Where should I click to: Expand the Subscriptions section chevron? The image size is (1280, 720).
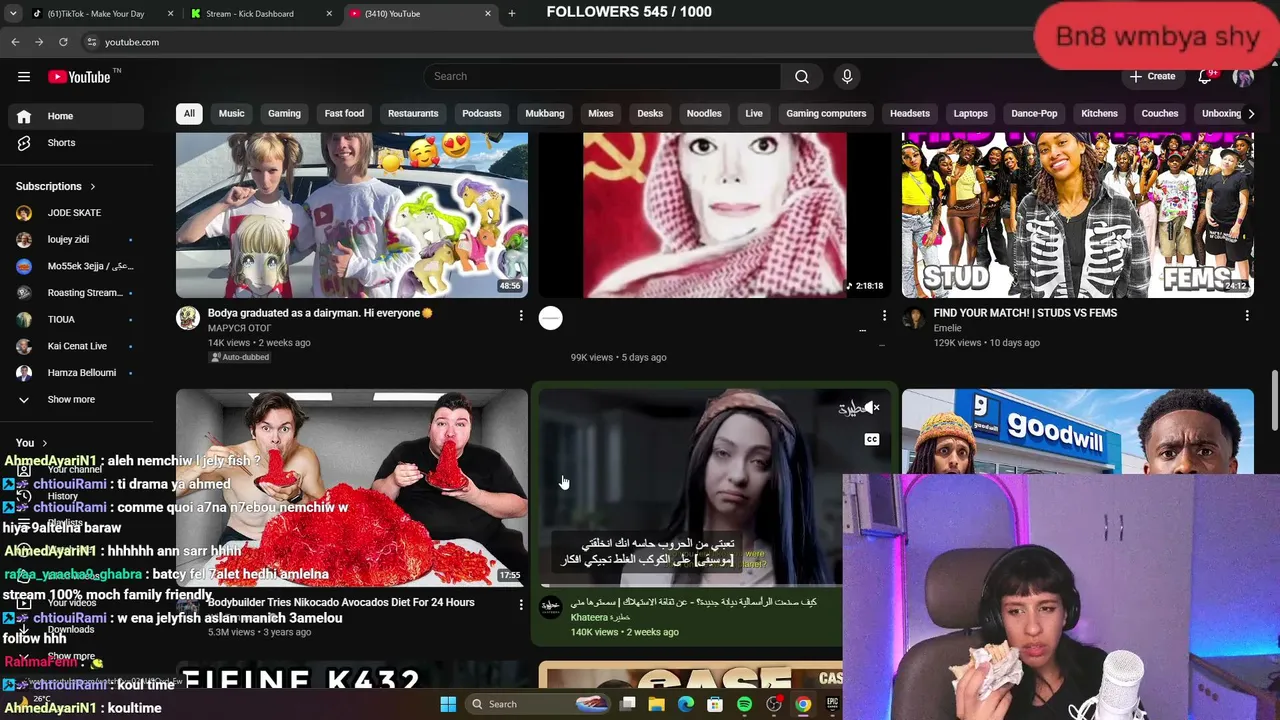[93, 186]
